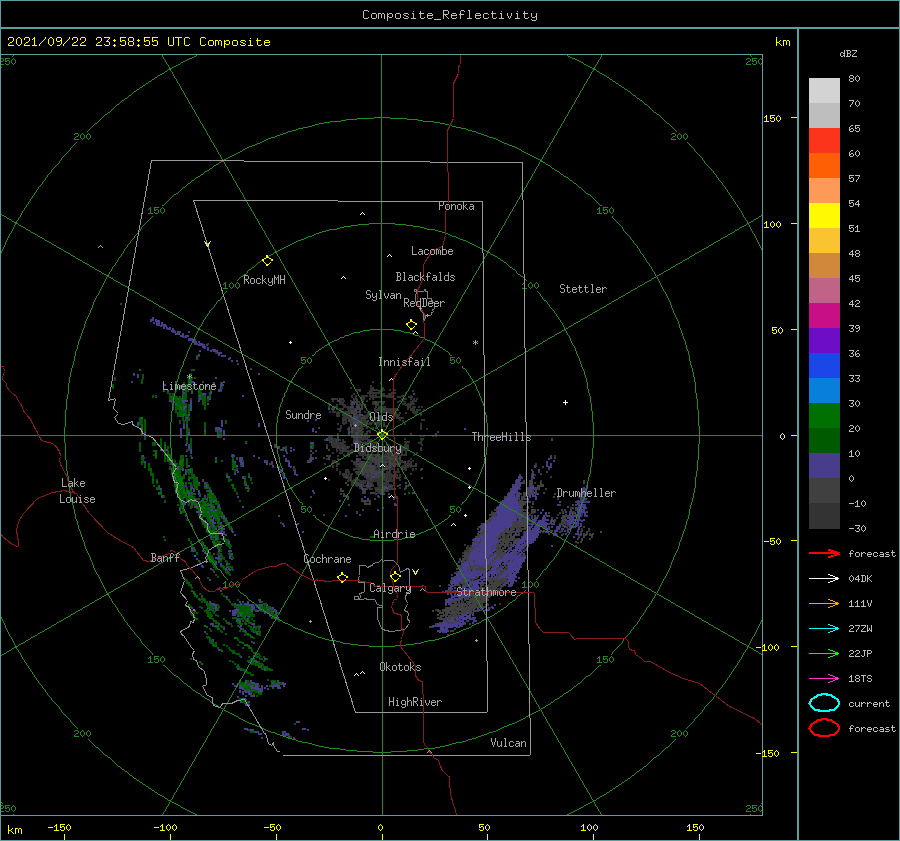Select the yellow diamond marker below Cochrane
Viewport: 900px width, 841px height.
coord(342,577)
